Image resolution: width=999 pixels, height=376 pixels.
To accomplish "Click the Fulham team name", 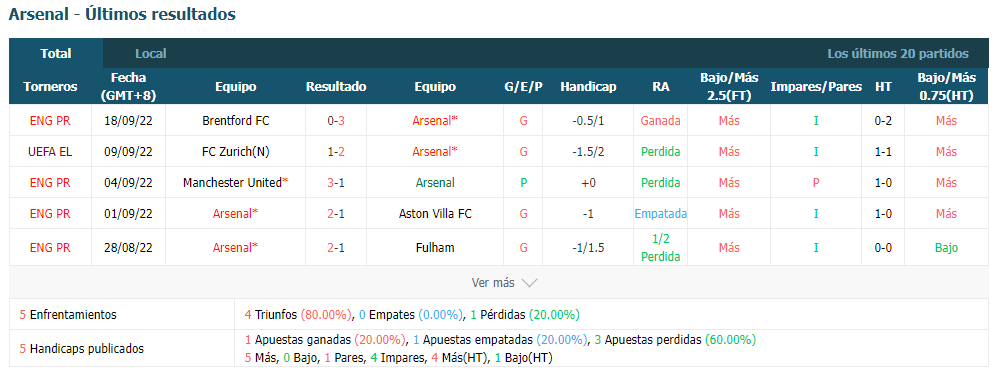I will tap(435, 248).
